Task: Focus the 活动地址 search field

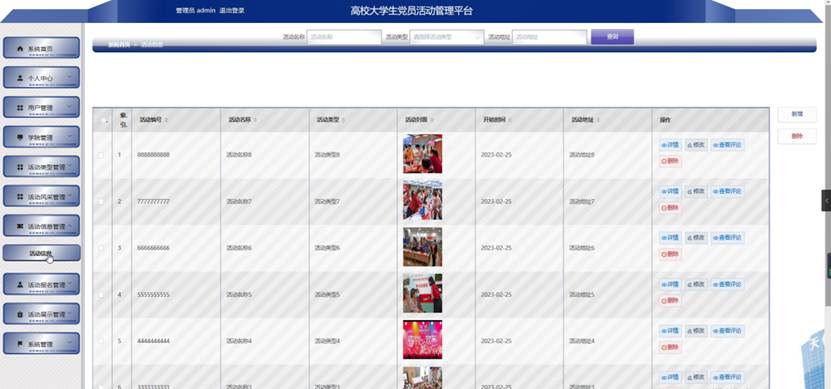Action: pos(550,37)
